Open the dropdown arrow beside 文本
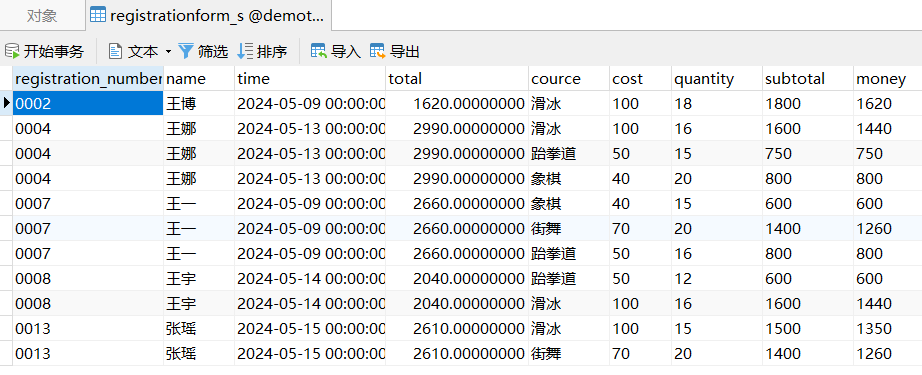Image resolution: width=922 pixels, height=375 pixels. (x=168, y=52)
